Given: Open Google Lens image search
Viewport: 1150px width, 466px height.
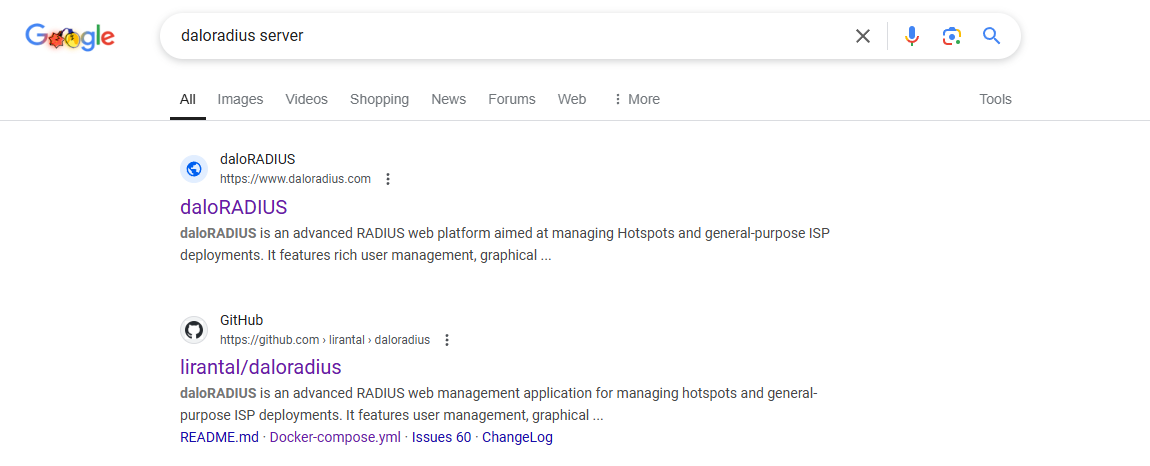Looking at the screenshot, I should [951, 36].
